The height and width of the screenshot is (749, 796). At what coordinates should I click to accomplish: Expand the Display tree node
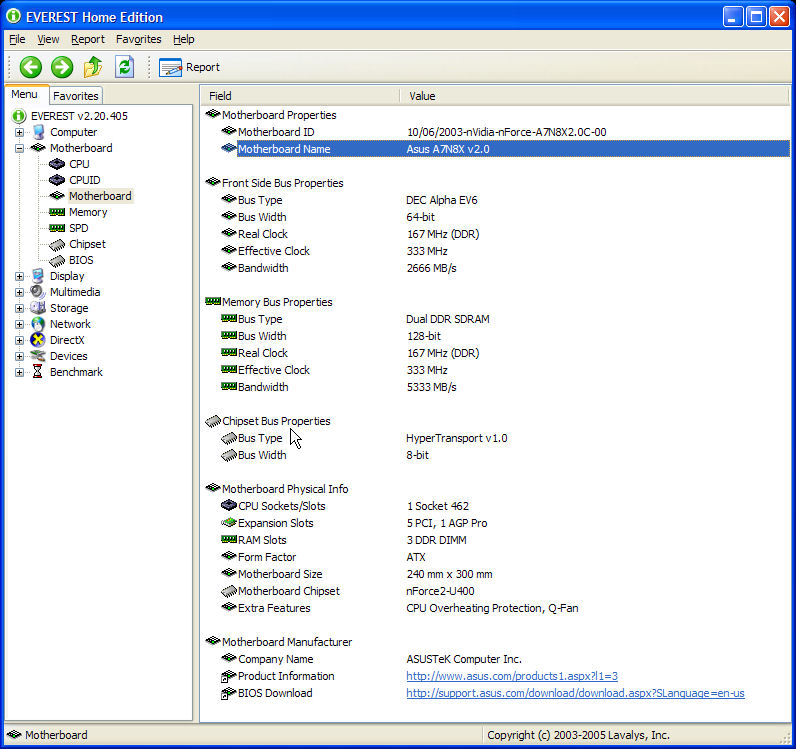[x=19, y=276]
